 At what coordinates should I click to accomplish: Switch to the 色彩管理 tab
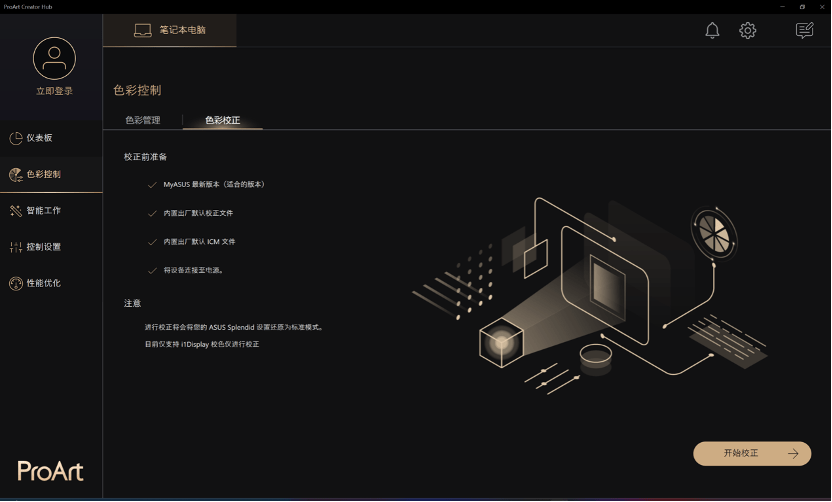click(x=142, y=120)
